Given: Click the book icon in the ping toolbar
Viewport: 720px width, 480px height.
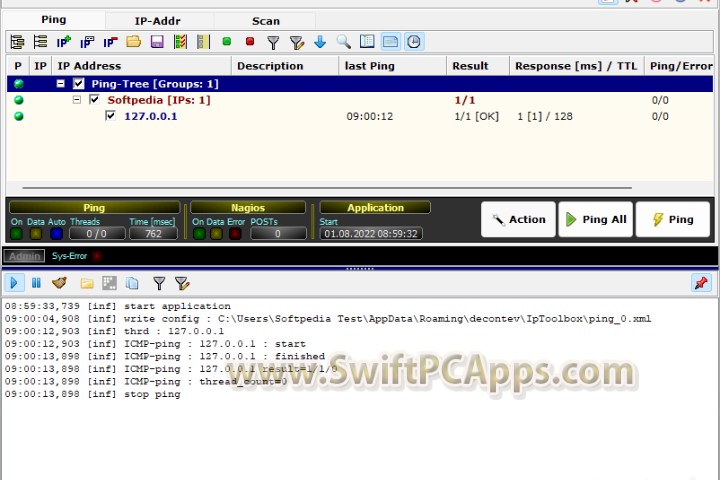Looking at the screenshot, I should (367, 41).
